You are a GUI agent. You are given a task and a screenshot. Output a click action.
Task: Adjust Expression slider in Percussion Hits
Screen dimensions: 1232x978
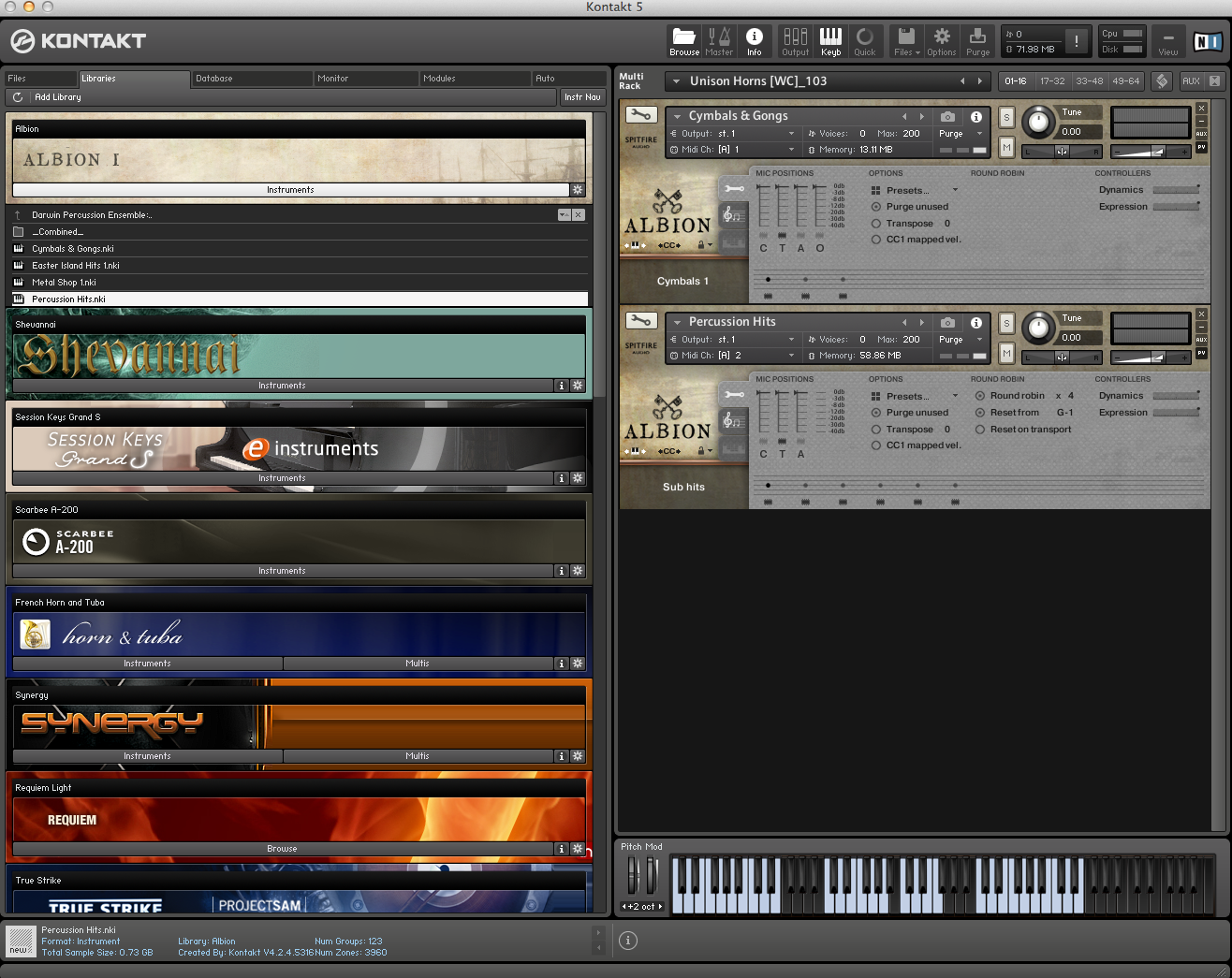1176,413
